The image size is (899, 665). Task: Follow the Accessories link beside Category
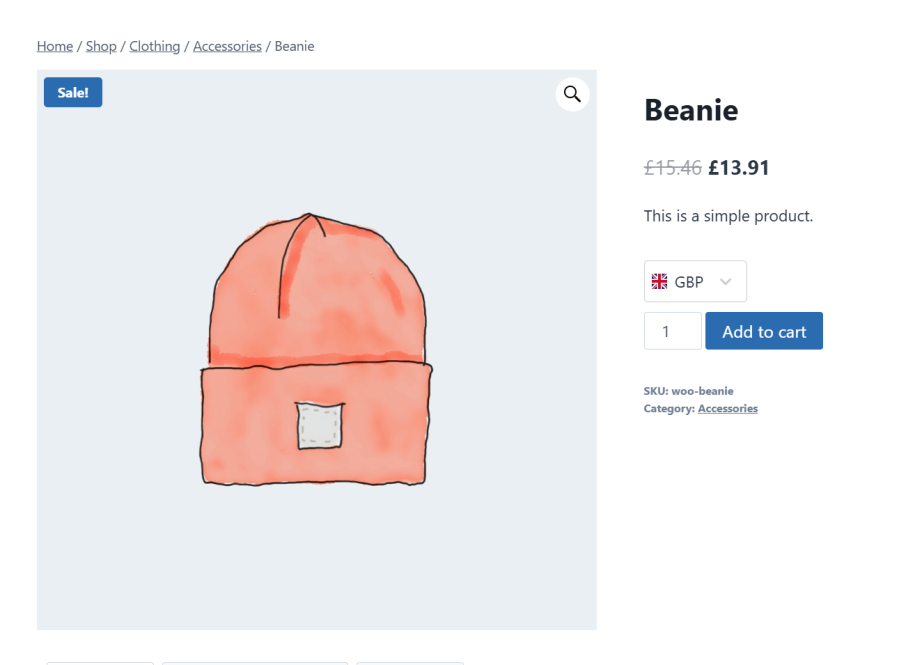tap(727, 409)
